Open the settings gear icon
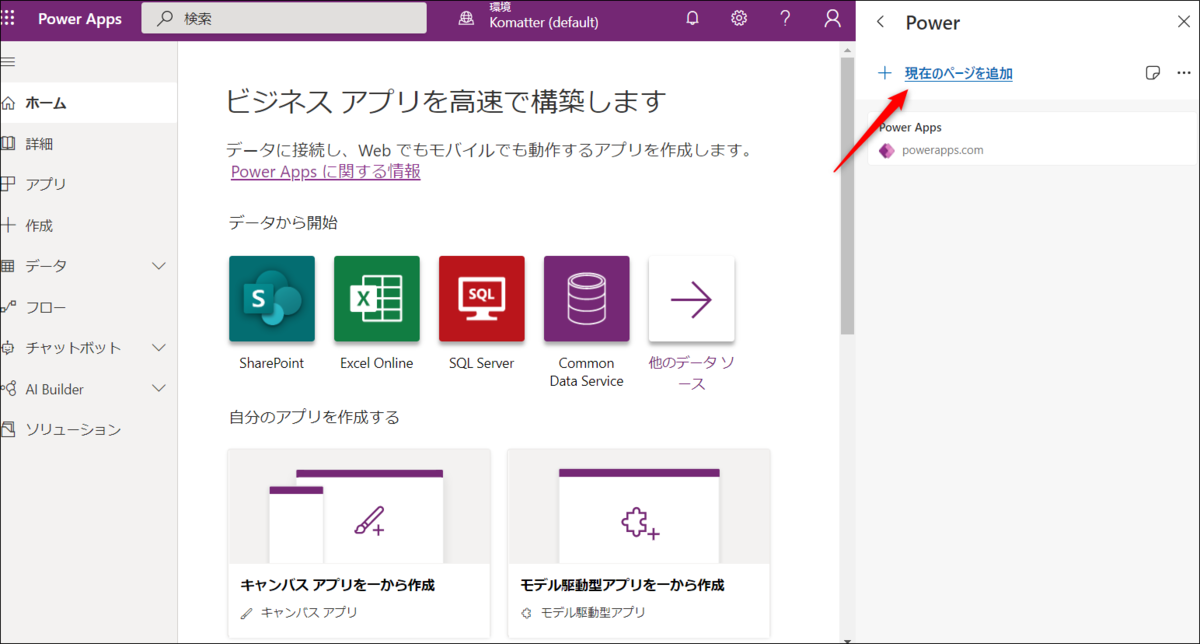Image resolution: width=1200 pixels, height=644 pixels. (739, 19)
